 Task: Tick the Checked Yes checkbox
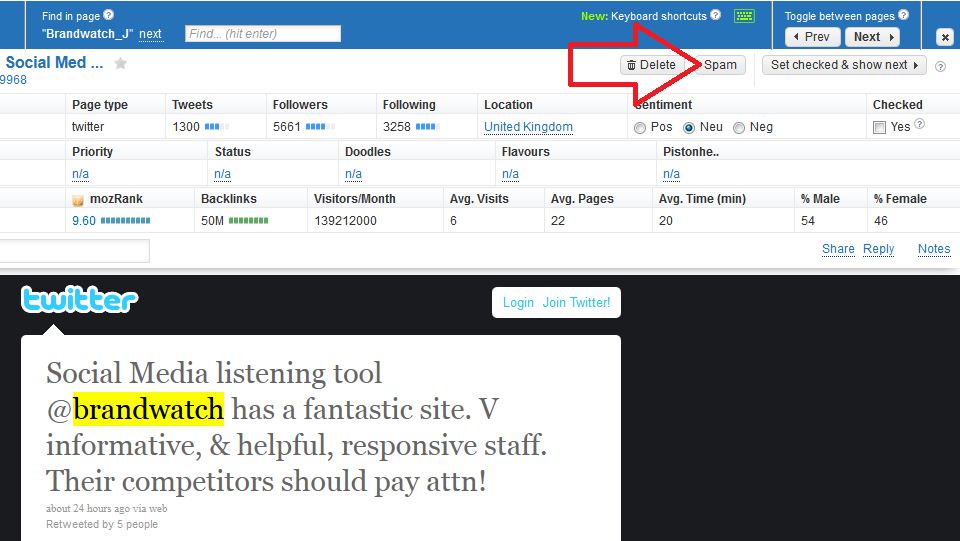[x=879, y=127]
